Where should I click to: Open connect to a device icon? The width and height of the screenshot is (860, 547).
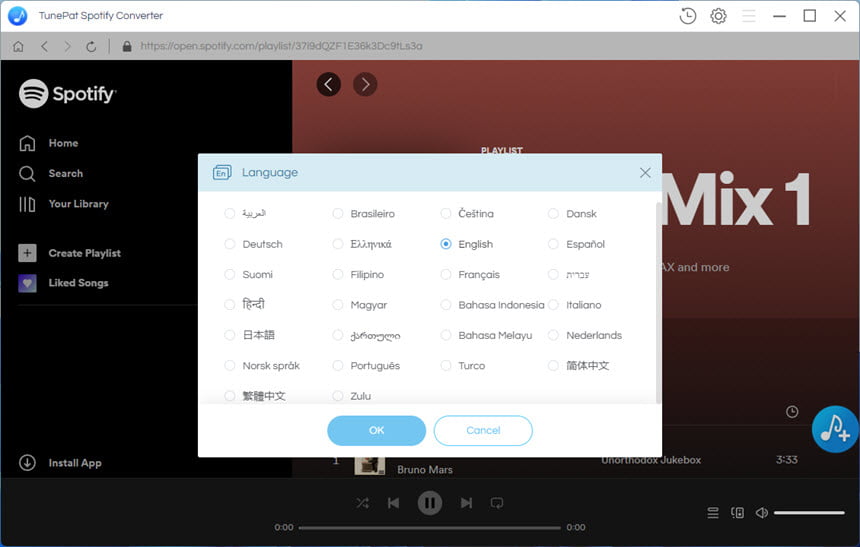[x=738, y=513]
